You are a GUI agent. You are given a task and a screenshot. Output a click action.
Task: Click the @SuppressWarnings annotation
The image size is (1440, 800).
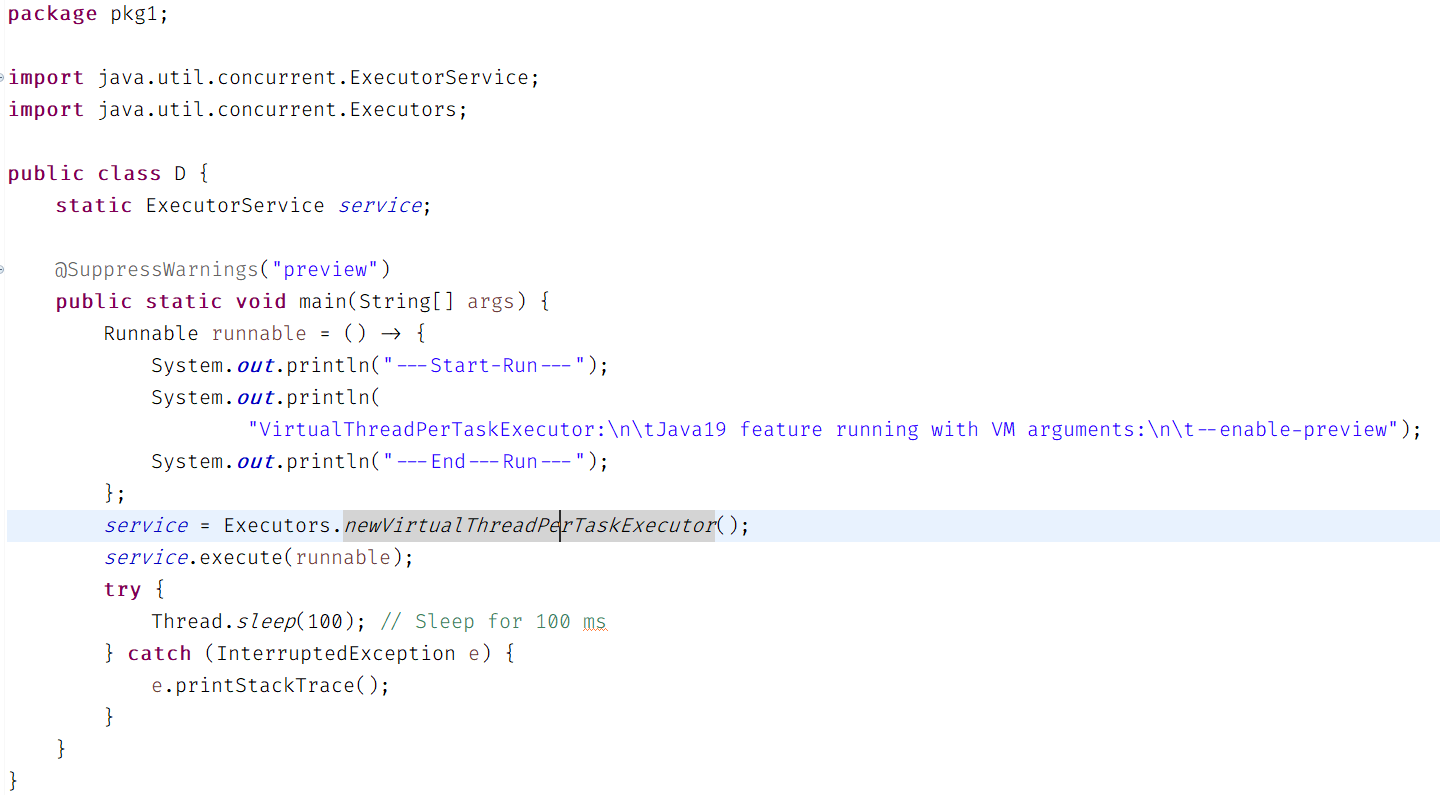pyautogui.click(x=157, y=270)
